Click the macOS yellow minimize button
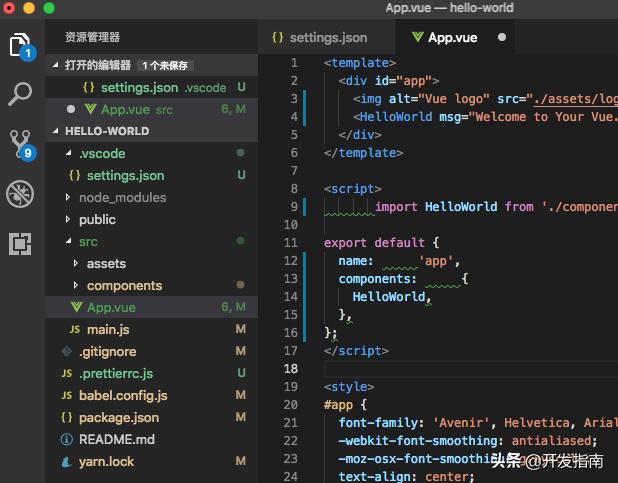The width and height of the screenshot is (618, 483). (29, 8)
